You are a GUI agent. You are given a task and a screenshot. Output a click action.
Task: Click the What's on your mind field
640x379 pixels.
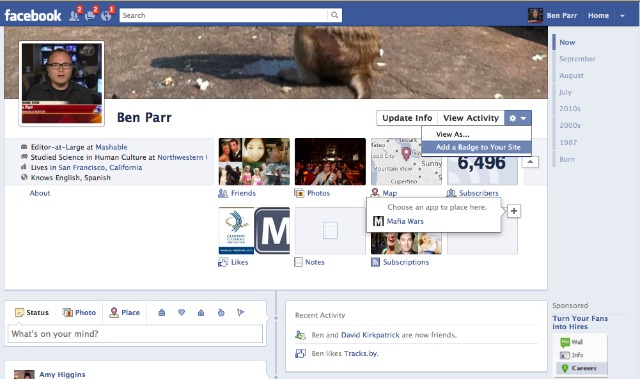click(135, 334)
